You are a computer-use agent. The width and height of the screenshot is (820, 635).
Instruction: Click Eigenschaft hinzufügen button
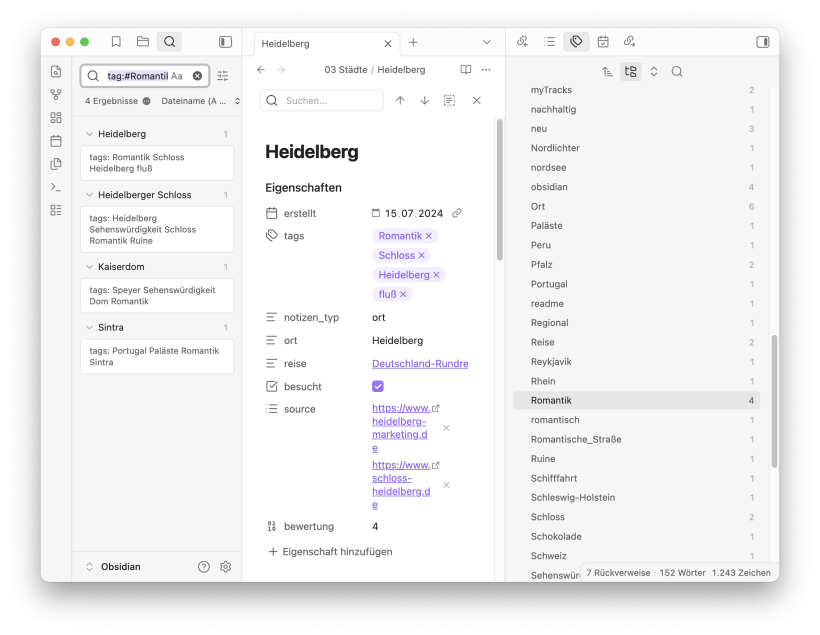330,552
